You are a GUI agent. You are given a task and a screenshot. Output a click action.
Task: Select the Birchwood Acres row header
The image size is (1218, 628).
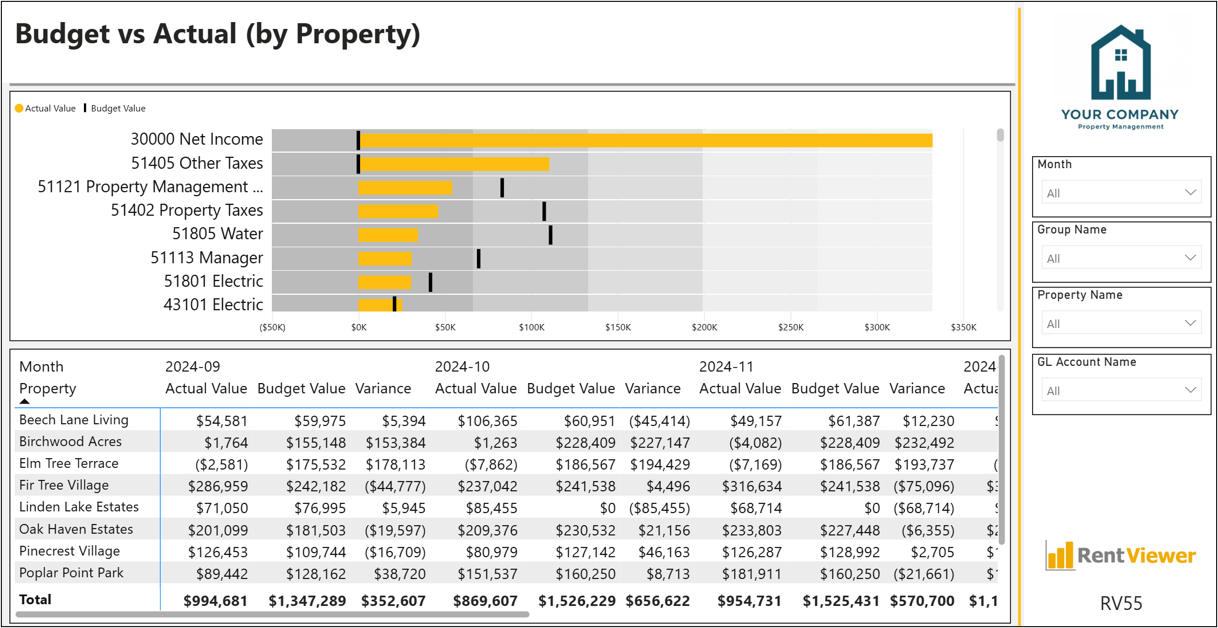click(x=70, y=441)
